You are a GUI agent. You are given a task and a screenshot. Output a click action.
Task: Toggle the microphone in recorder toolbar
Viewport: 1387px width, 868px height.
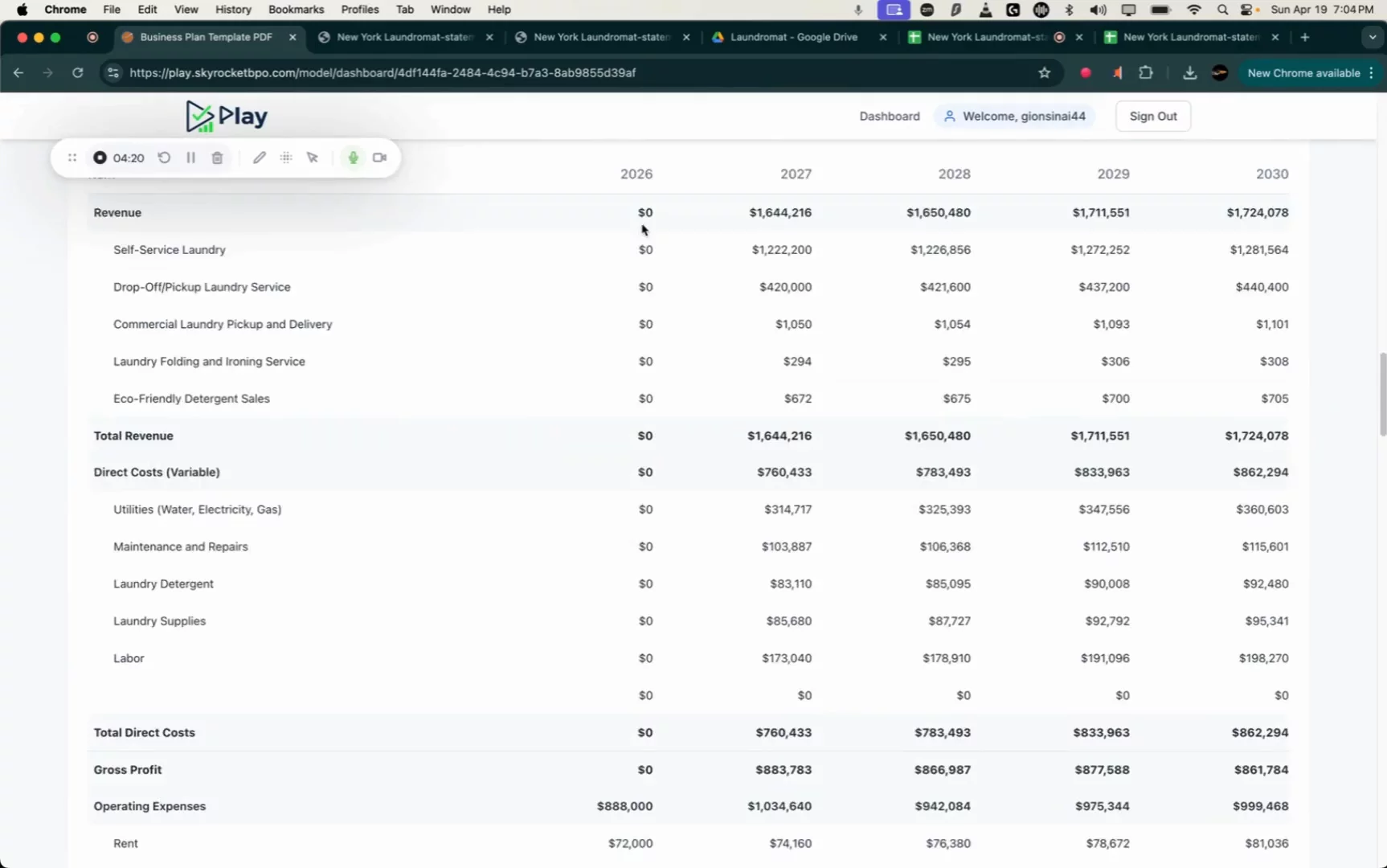[353, 158]
